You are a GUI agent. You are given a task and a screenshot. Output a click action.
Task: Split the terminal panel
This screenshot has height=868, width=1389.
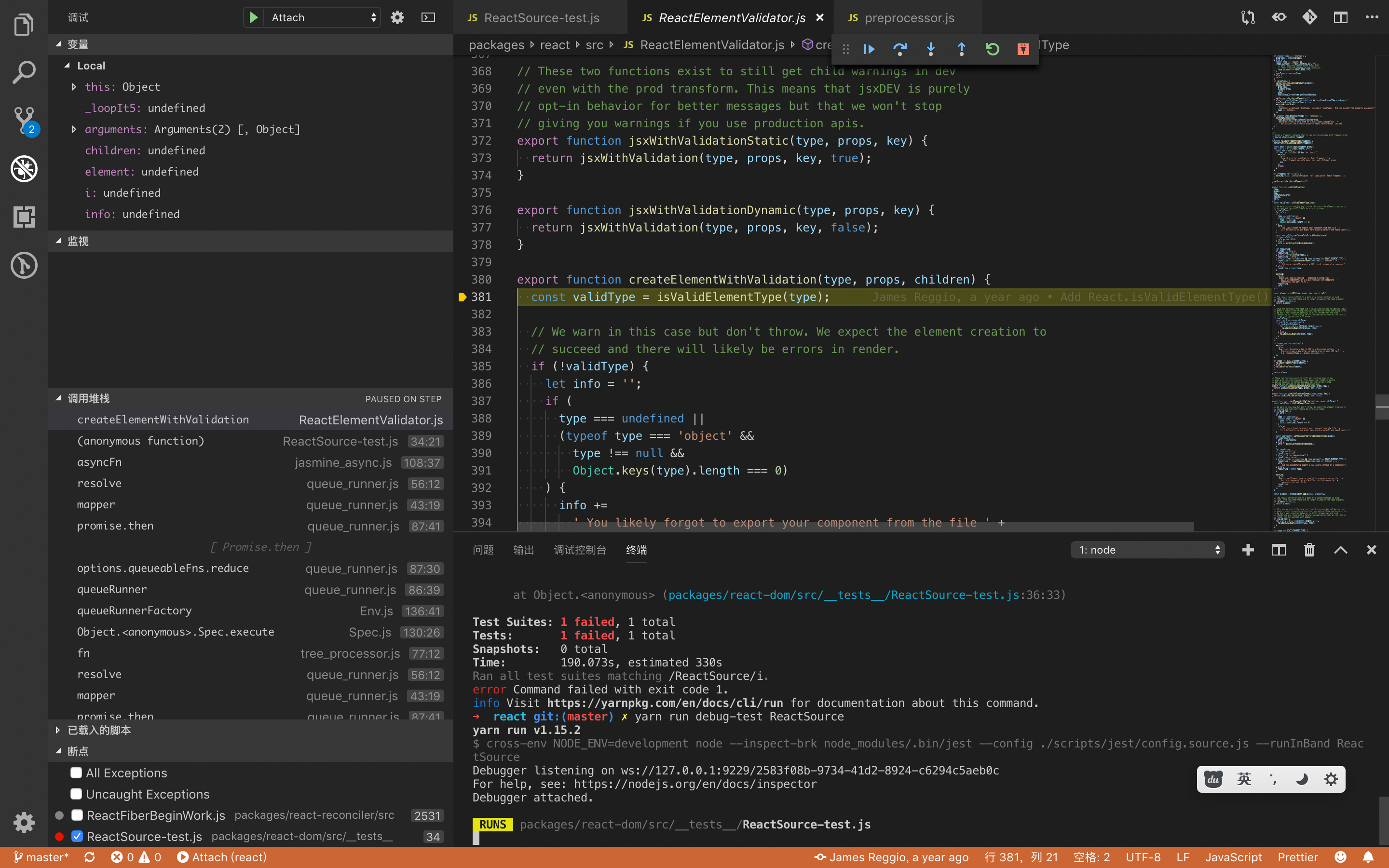coord(1279,549)
